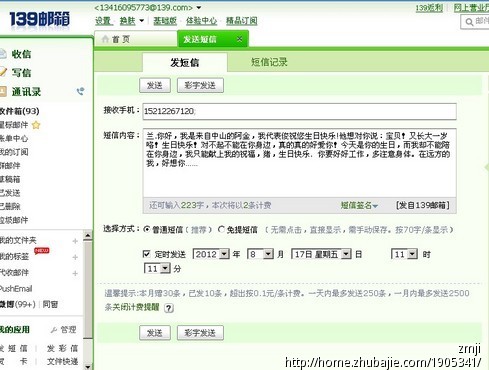This screenshot has height=370, width=489.
Task: Uncheck the 定时发送 checkbox
Action: (146, 254)
